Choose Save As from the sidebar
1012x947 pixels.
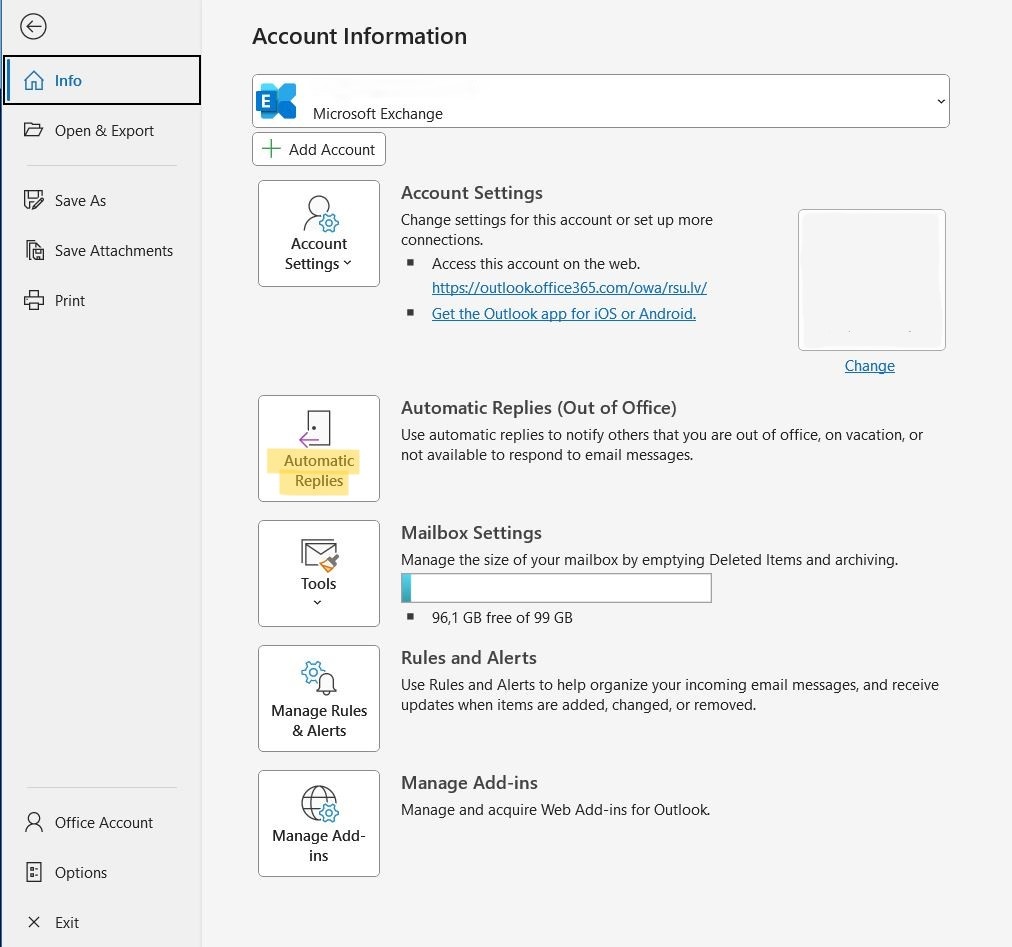click(102, 200)
